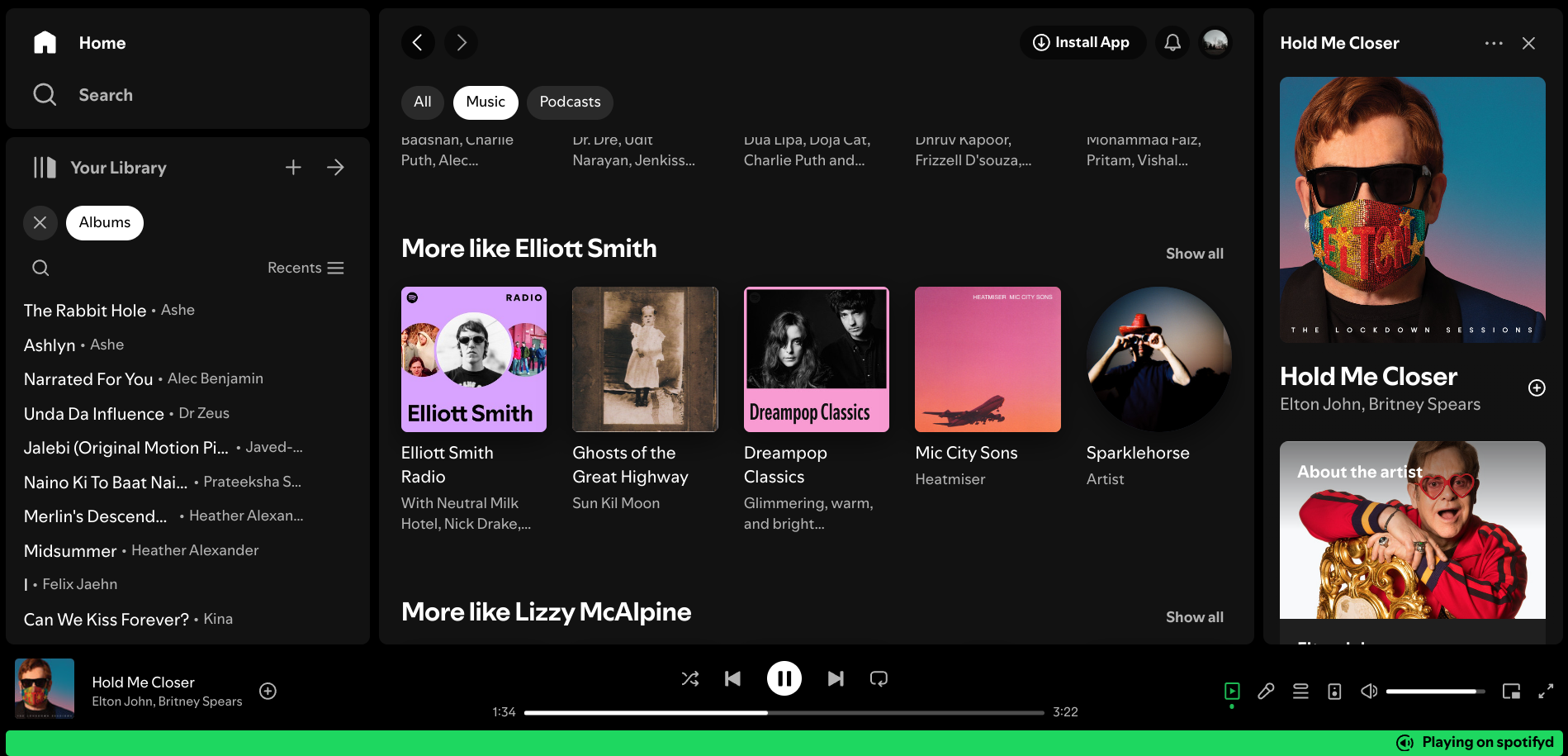Open Connect to a device
The image size is (1568, 756).
pyautogui.click(x=1334, y=692)
